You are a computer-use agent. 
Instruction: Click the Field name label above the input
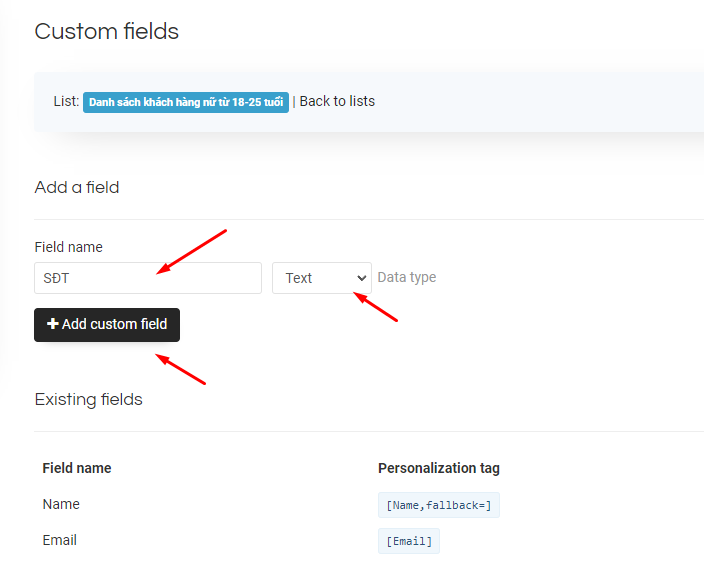click(x=68, y=247)
